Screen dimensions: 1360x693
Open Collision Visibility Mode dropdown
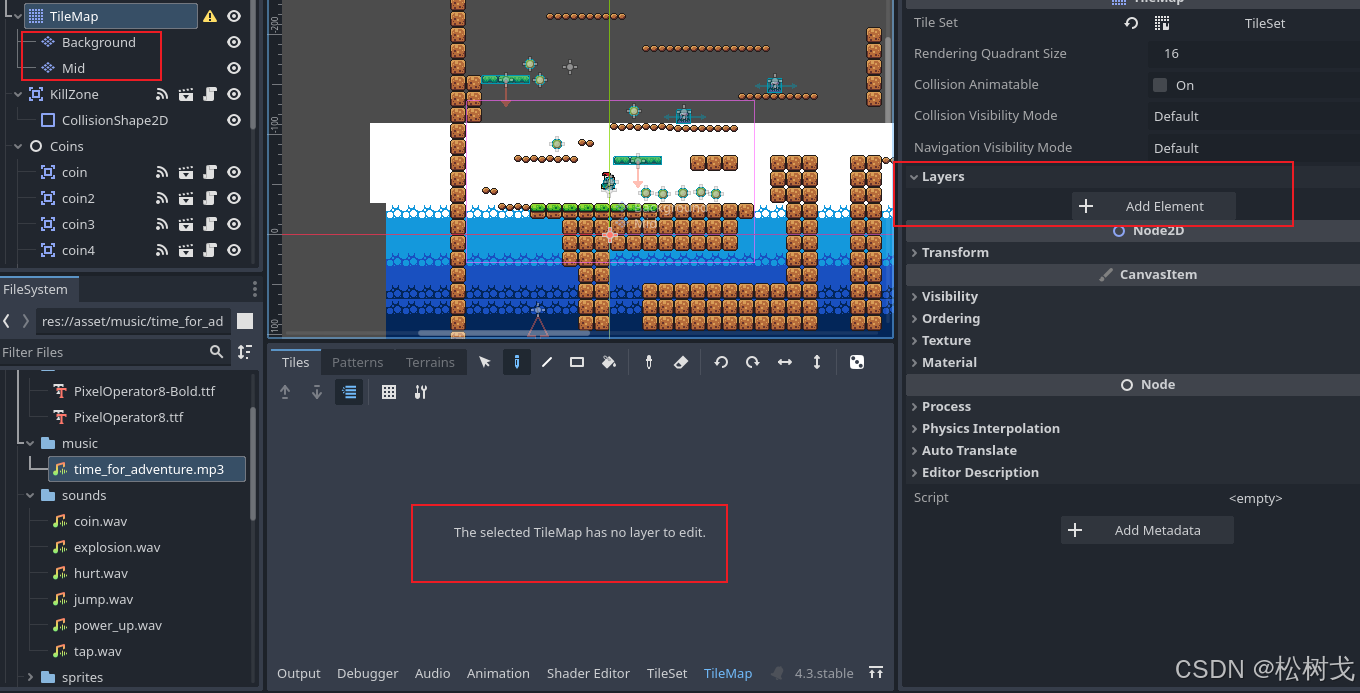tap(1253, 116)
